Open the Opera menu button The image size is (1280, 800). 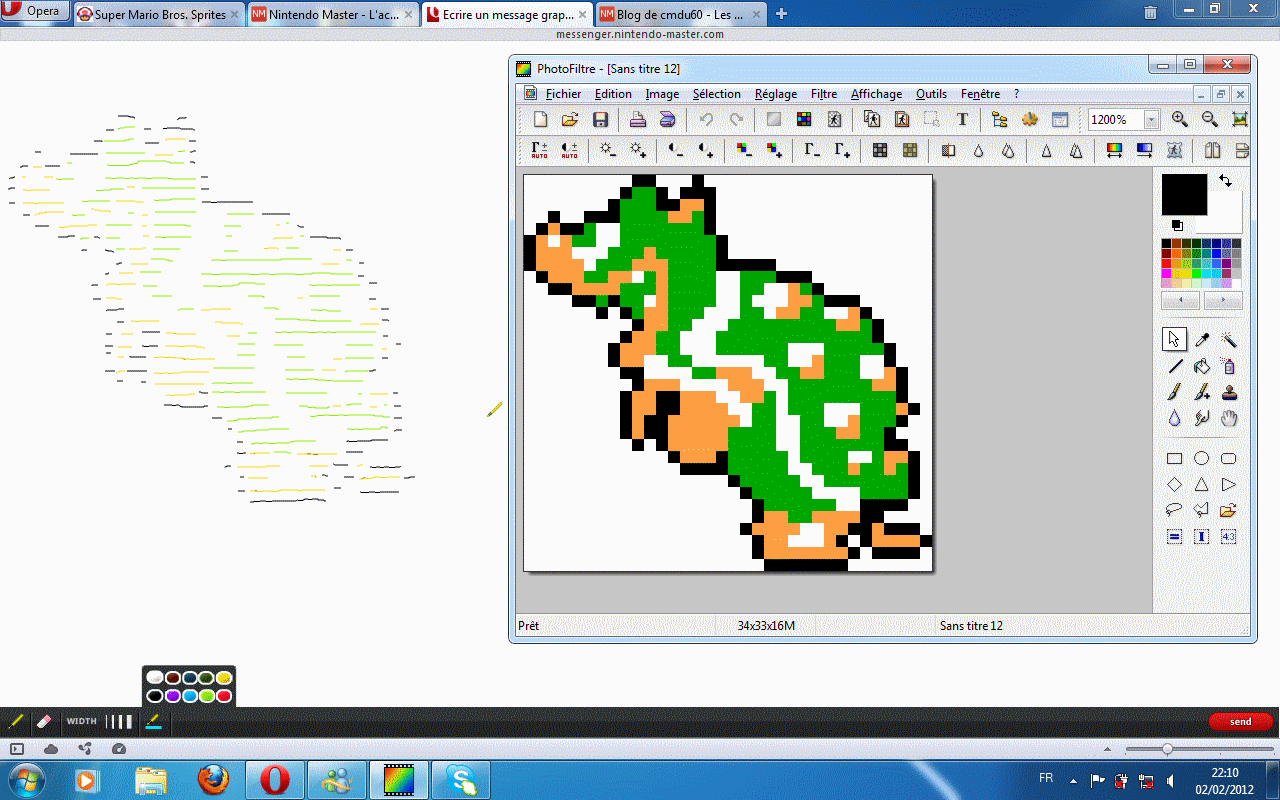click(x=35, y=11)
